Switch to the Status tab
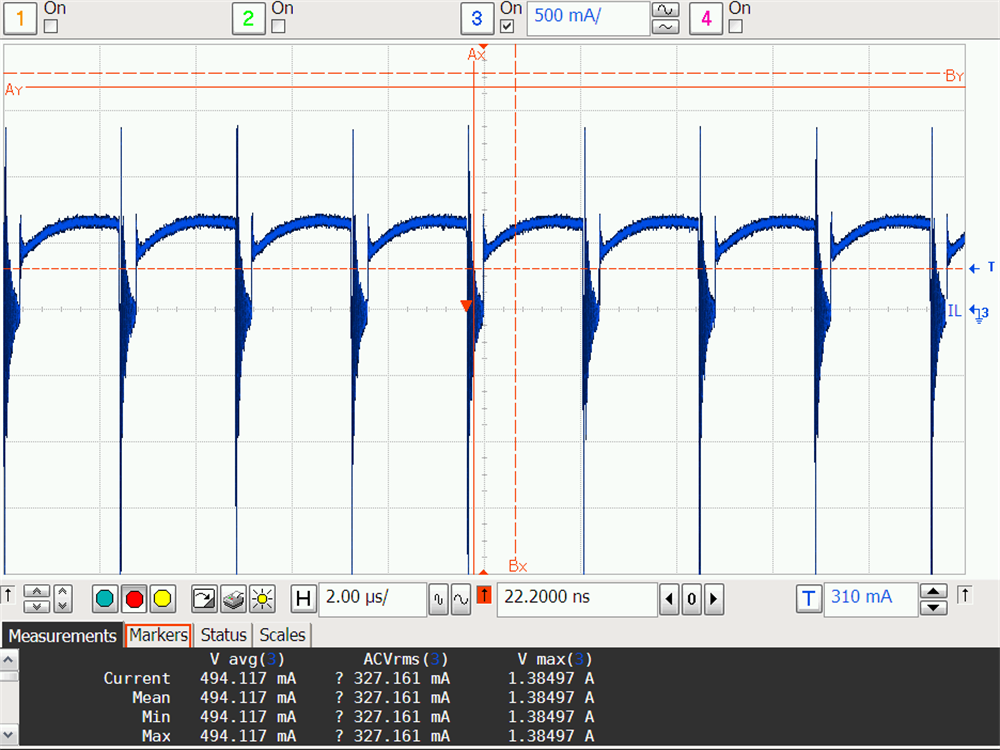The width and height of the screenshot is (1000, 750). coord(223,636)
